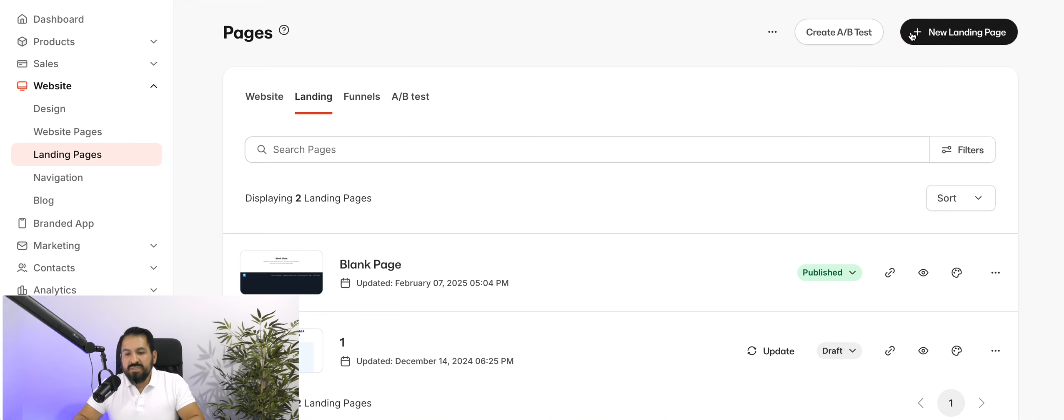
Task: Click copy link icon for page 1
Action: click(x=890, y=351)
